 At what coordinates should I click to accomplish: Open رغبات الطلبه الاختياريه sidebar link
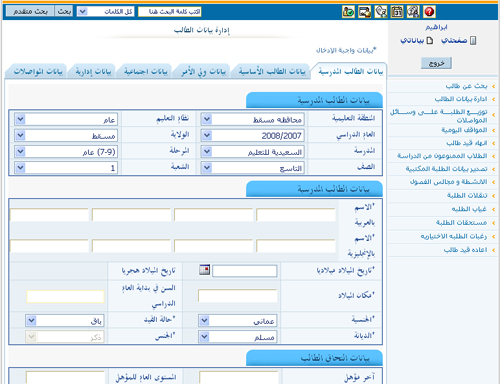pyautogui.click(x=453, y=236)
